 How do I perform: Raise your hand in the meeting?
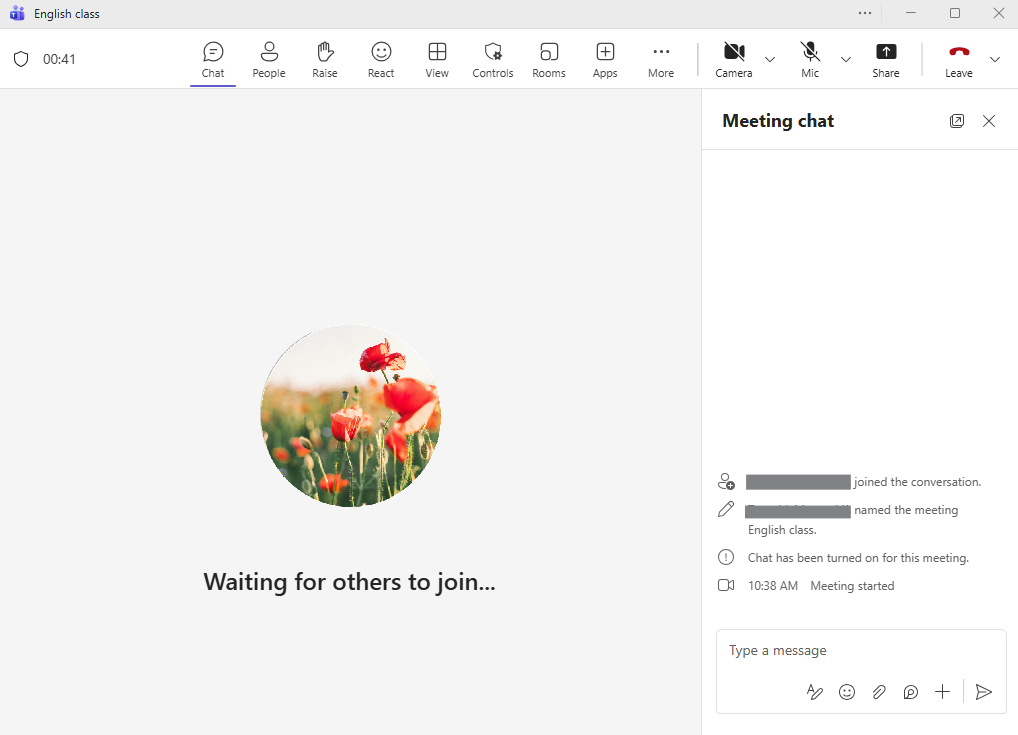tap(325, 60)
